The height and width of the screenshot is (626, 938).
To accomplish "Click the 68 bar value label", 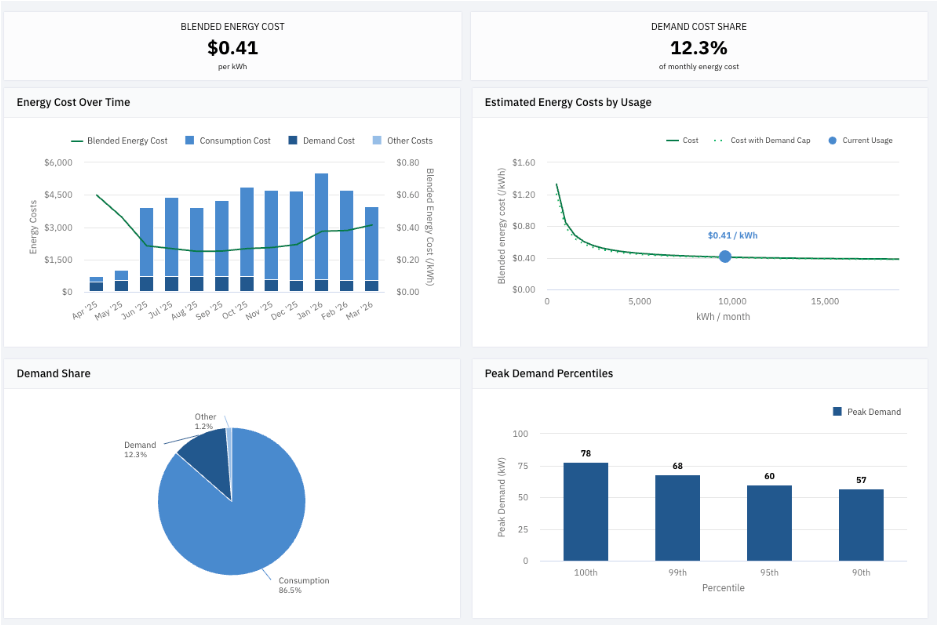I will tap(678, 466).
